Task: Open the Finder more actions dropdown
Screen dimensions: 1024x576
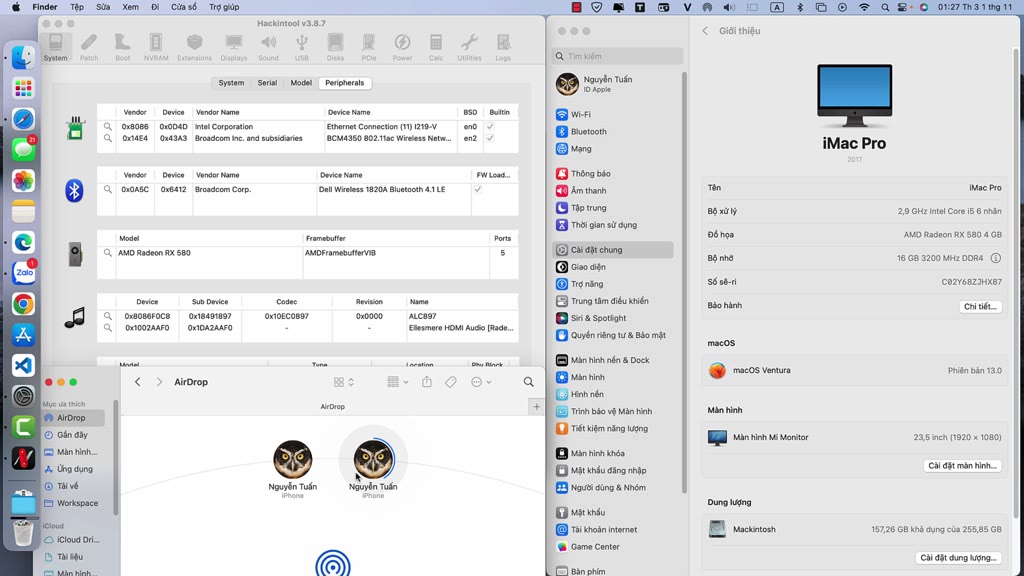Action: 481,382
